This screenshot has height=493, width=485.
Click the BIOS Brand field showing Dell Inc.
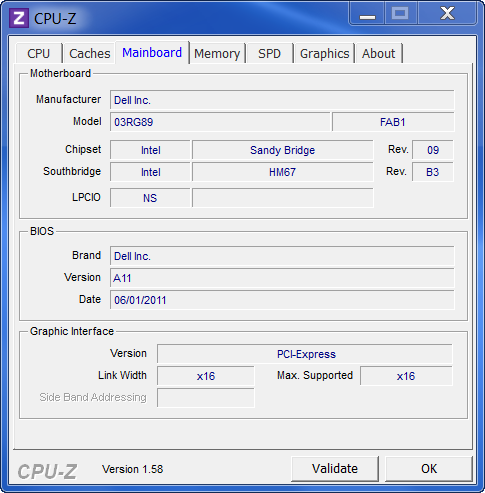[282, 256]
